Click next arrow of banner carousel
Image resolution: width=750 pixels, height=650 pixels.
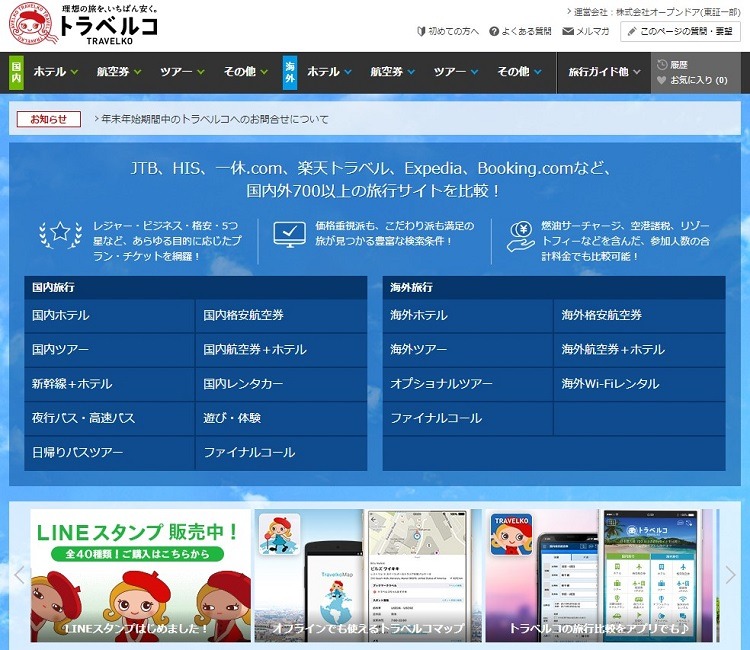[x=730, y=574]
